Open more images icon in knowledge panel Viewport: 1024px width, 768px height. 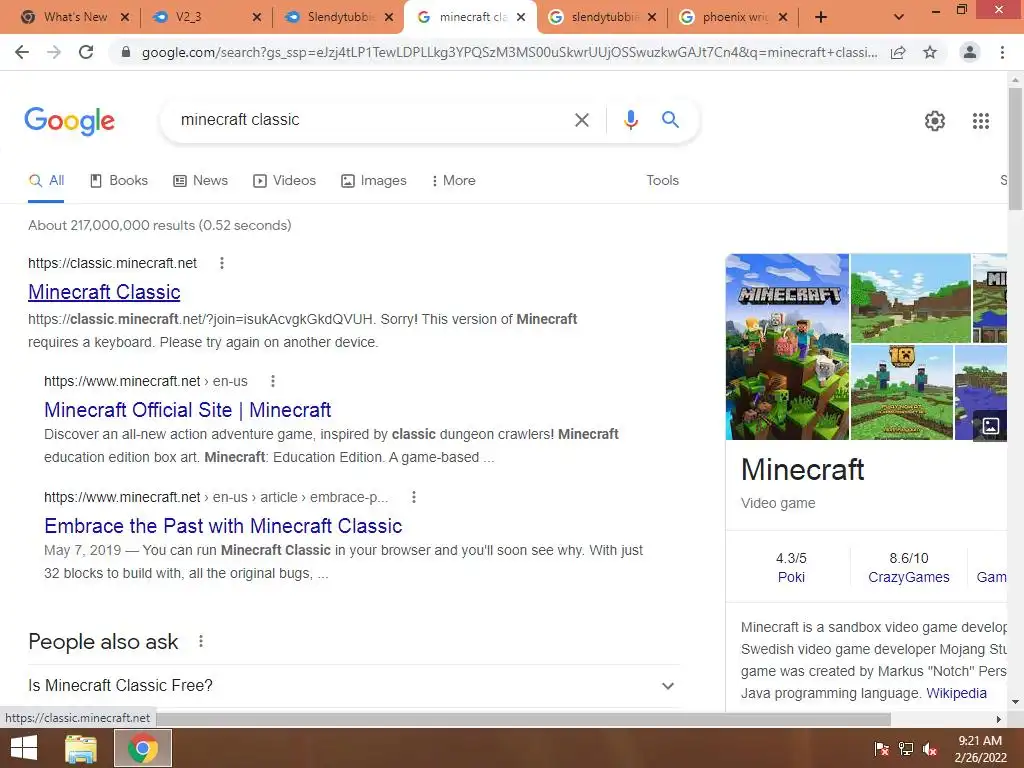[x=990, y=426]
